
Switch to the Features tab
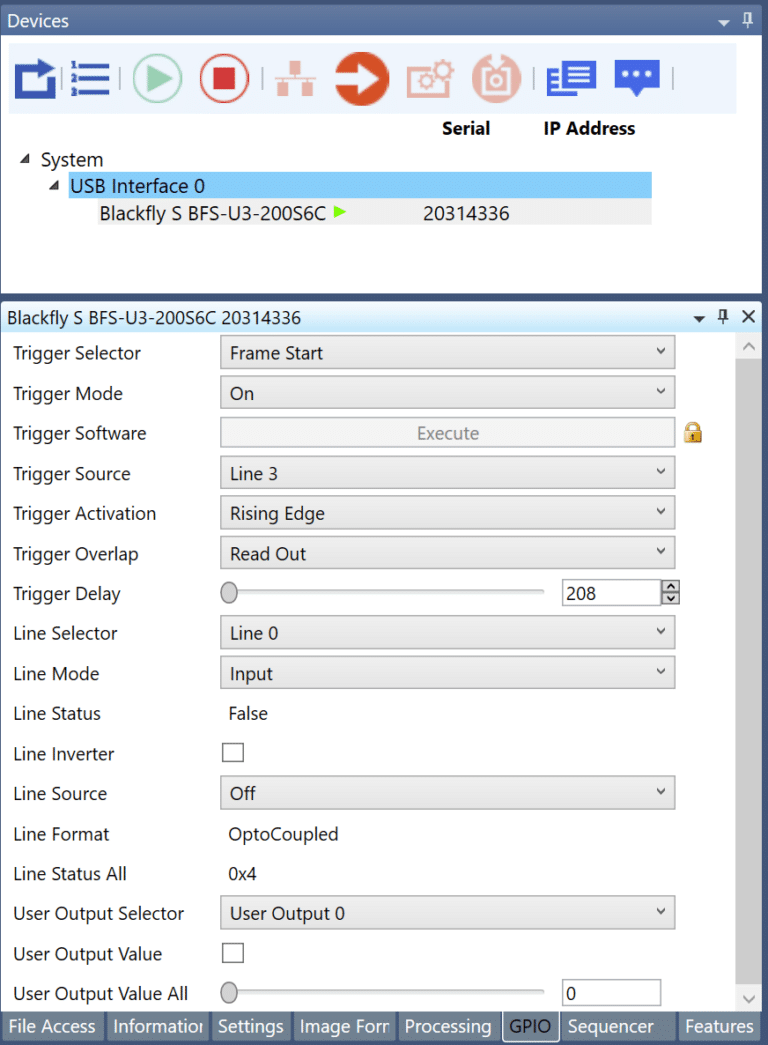719,1026
